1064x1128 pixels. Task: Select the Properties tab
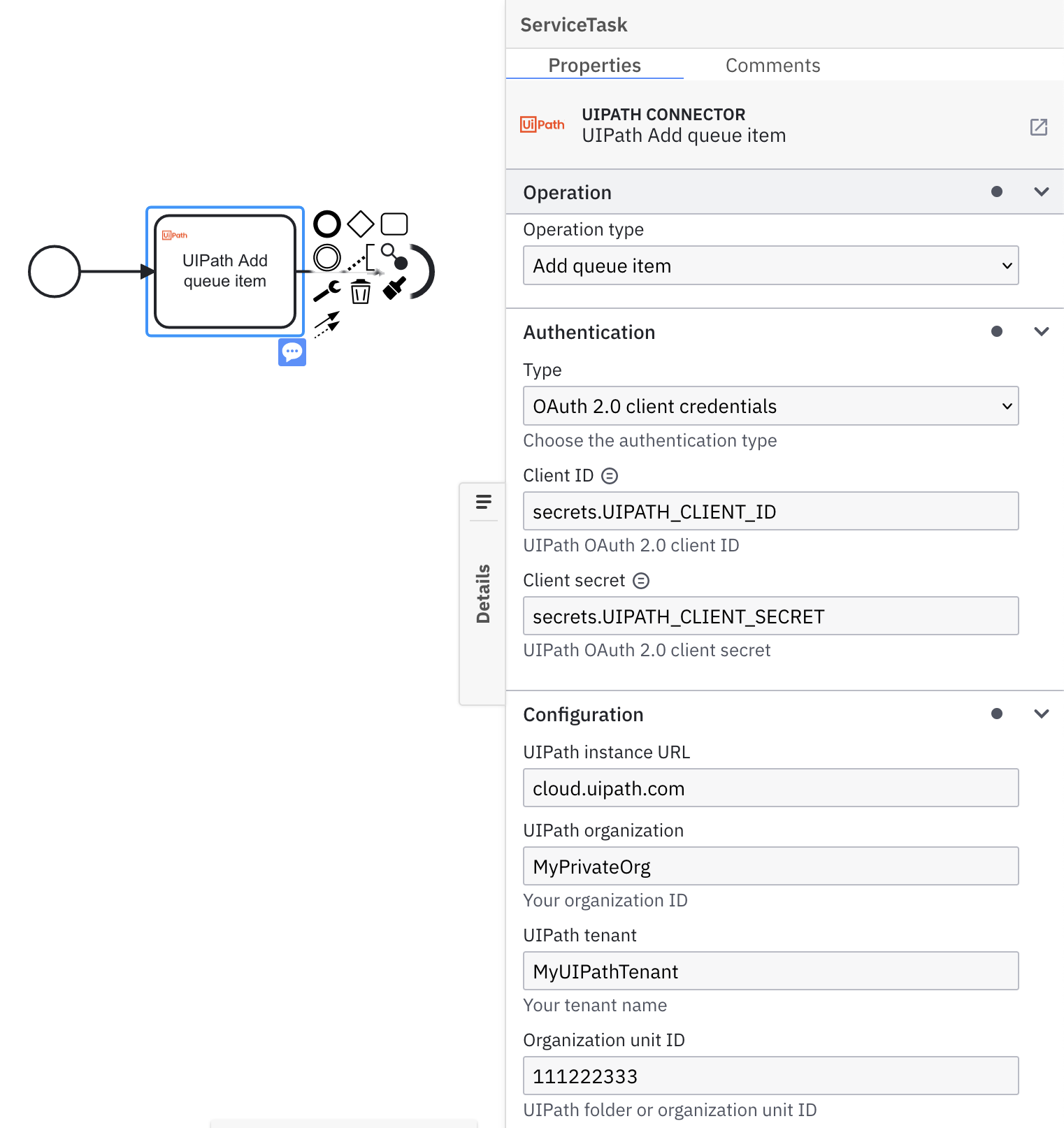coord(594,65)
